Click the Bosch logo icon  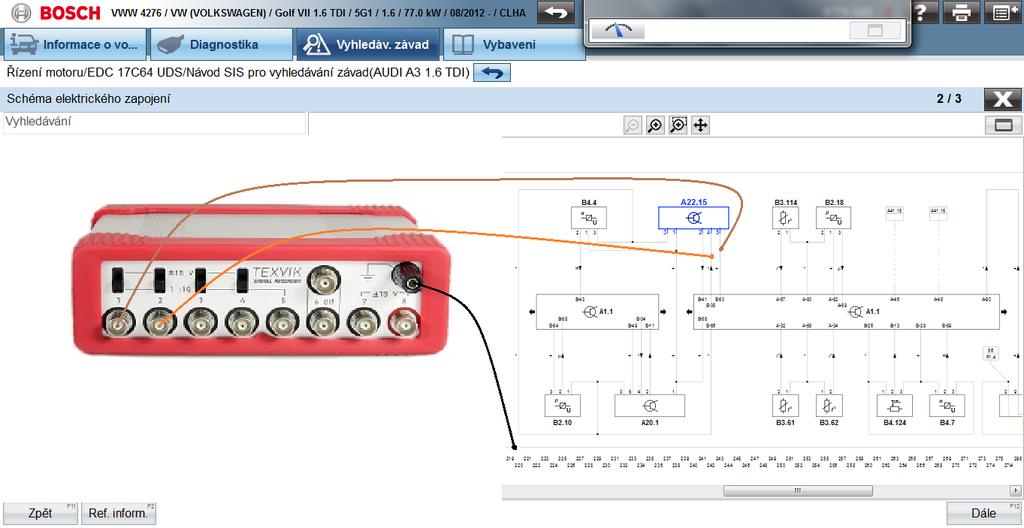click(x=21, y=12)
